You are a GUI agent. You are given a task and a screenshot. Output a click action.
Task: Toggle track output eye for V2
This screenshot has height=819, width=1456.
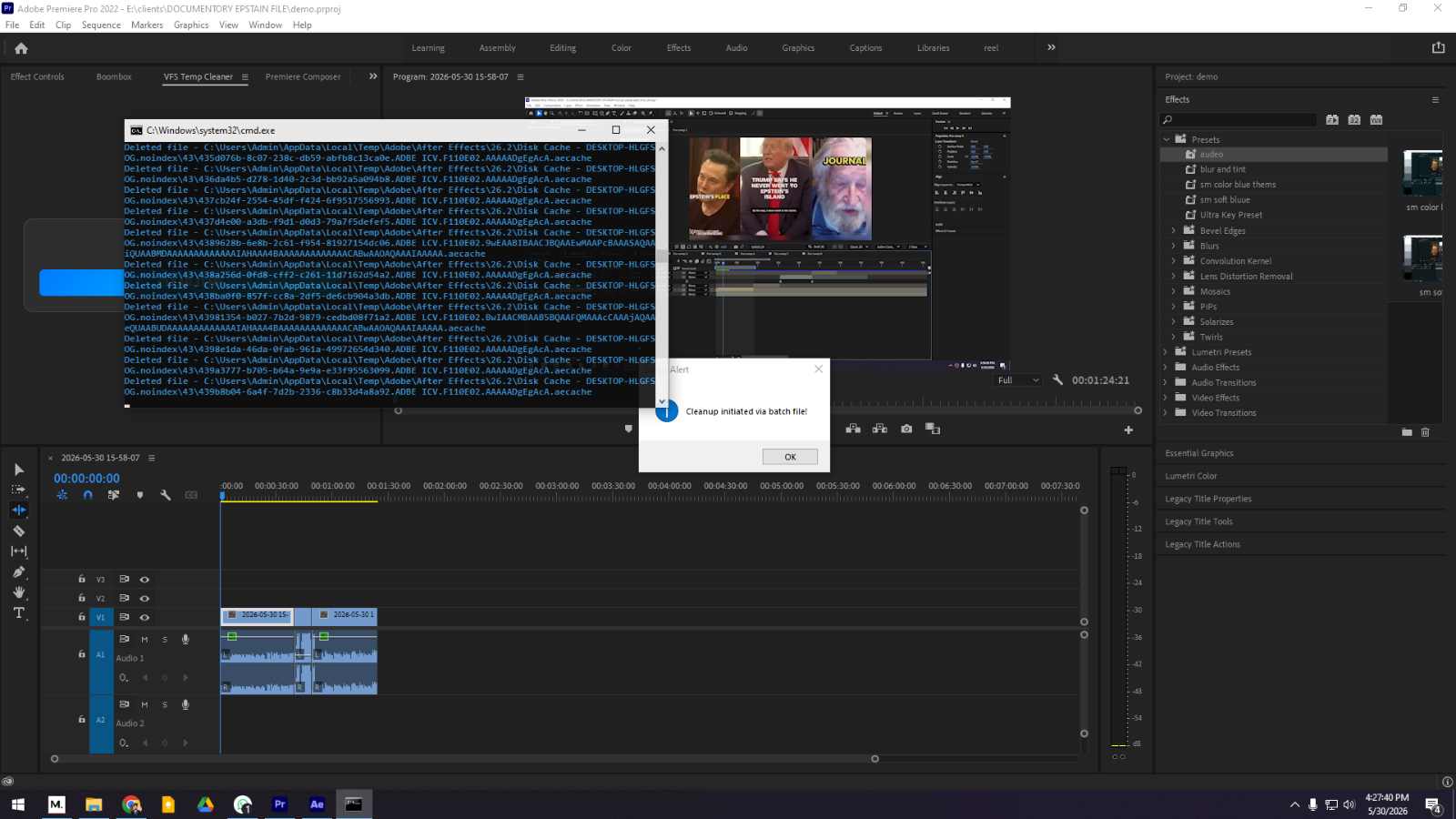(144, 599)
